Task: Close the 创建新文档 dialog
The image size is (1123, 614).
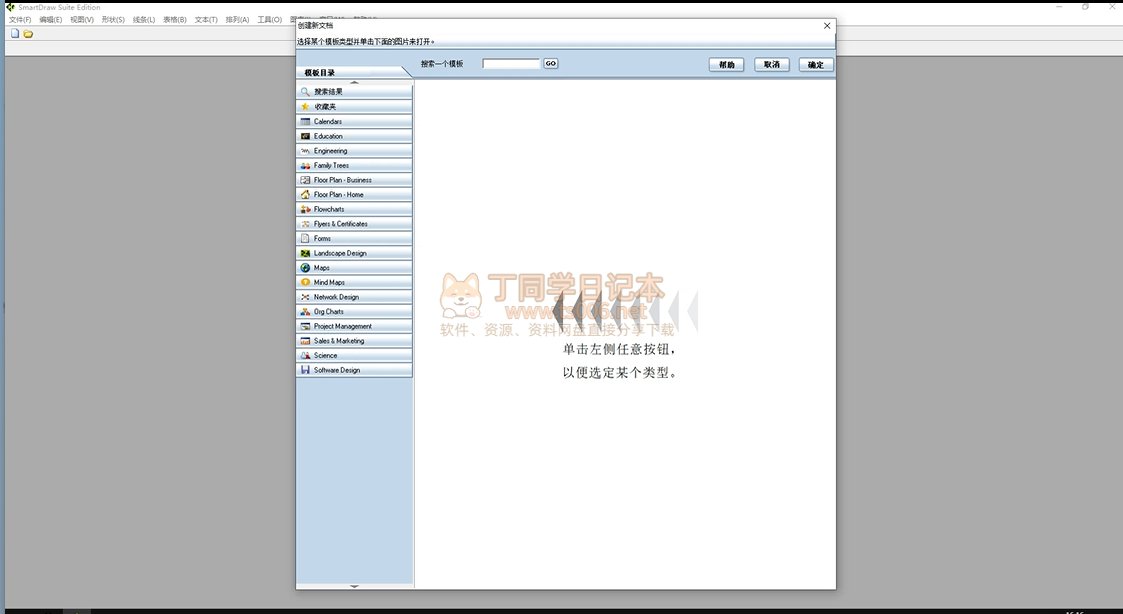Action: pos(827,26)
